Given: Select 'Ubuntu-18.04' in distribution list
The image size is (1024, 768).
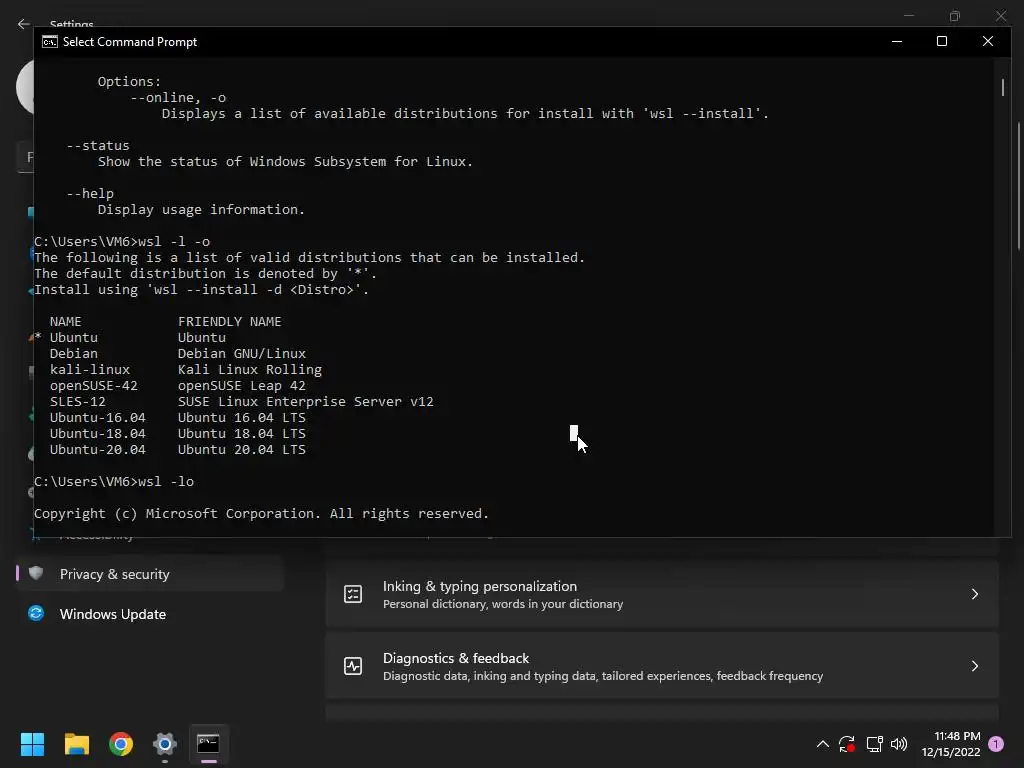Looking at the screenshot, I should coord(97,434).
